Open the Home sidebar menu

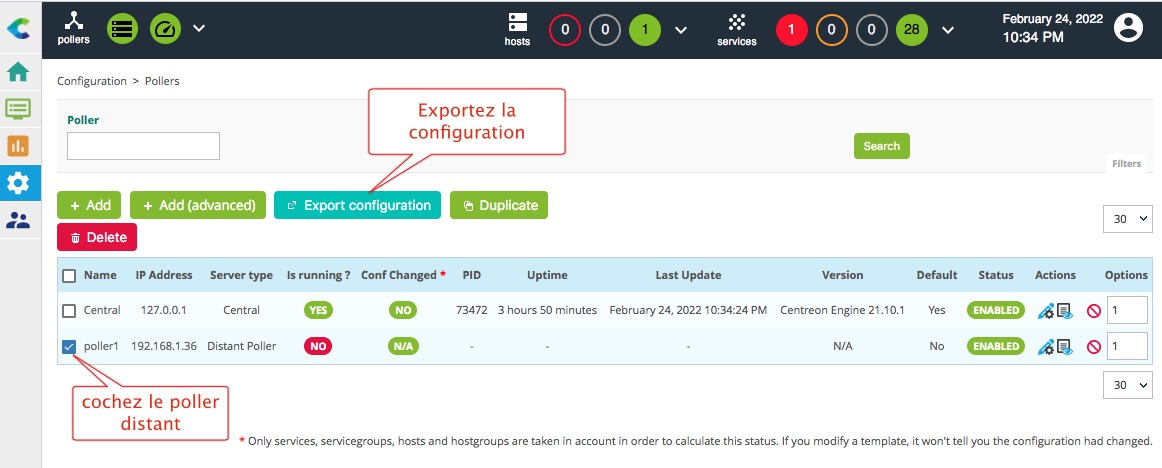tap(18, 72)
